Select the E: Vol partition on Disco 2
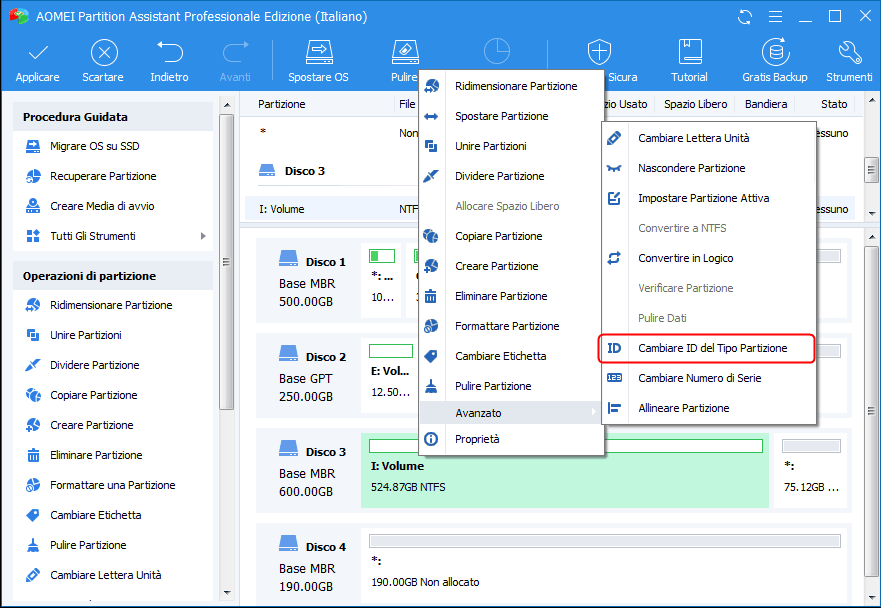881x608 pixels. (390, 376)
